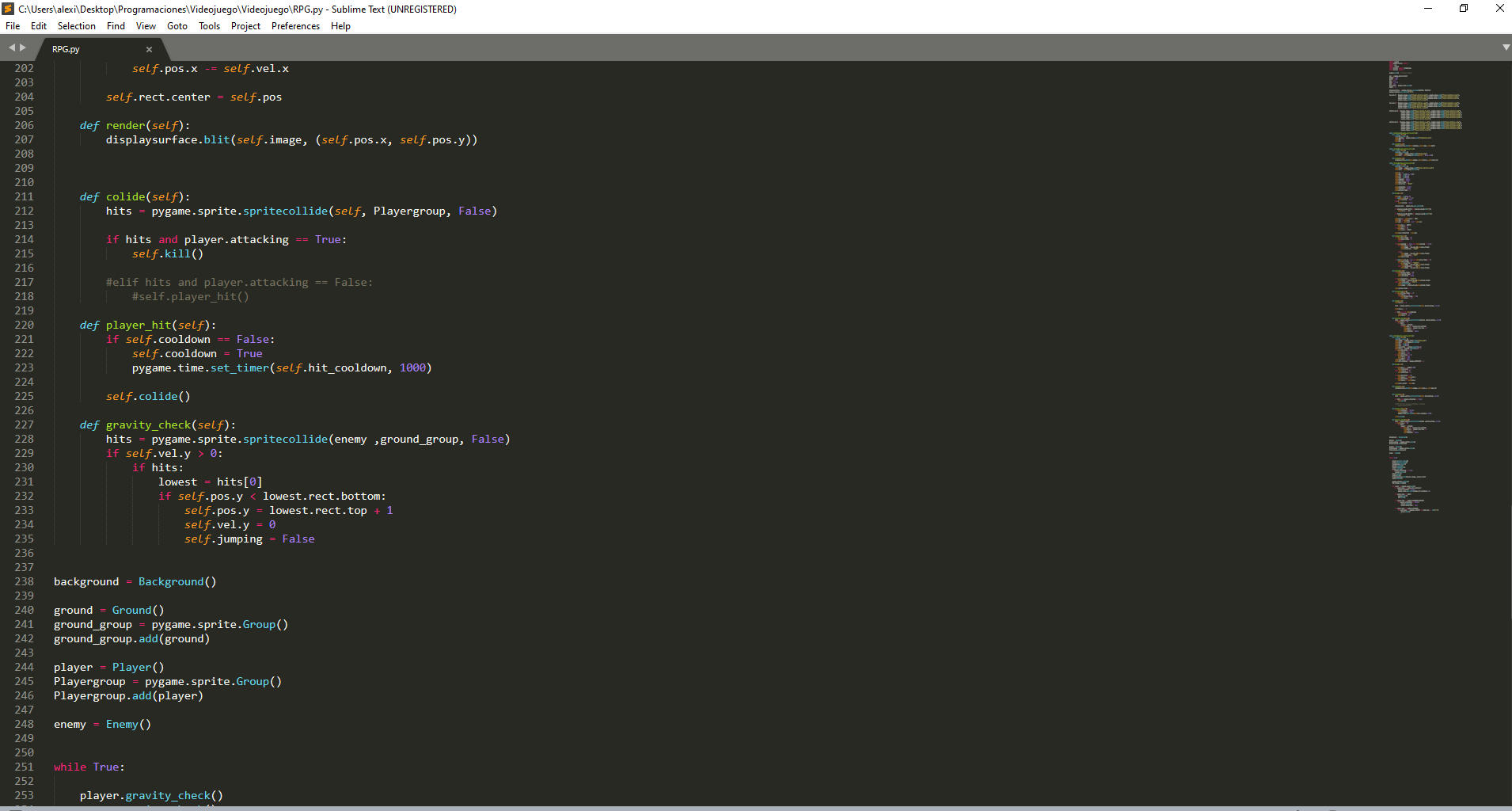Viewport: 1512px width, 811px height.
Task: Click the restore window icon in the title bar
Action: coord(1463,9)
